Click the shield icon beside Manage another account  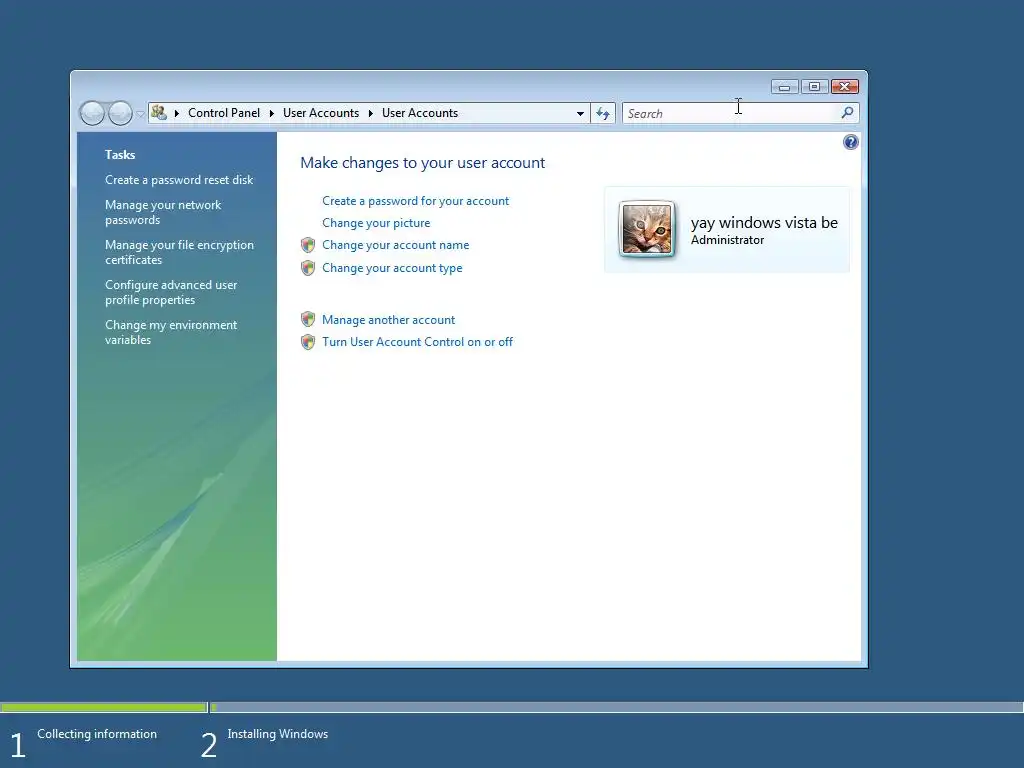tap(308, 319)
